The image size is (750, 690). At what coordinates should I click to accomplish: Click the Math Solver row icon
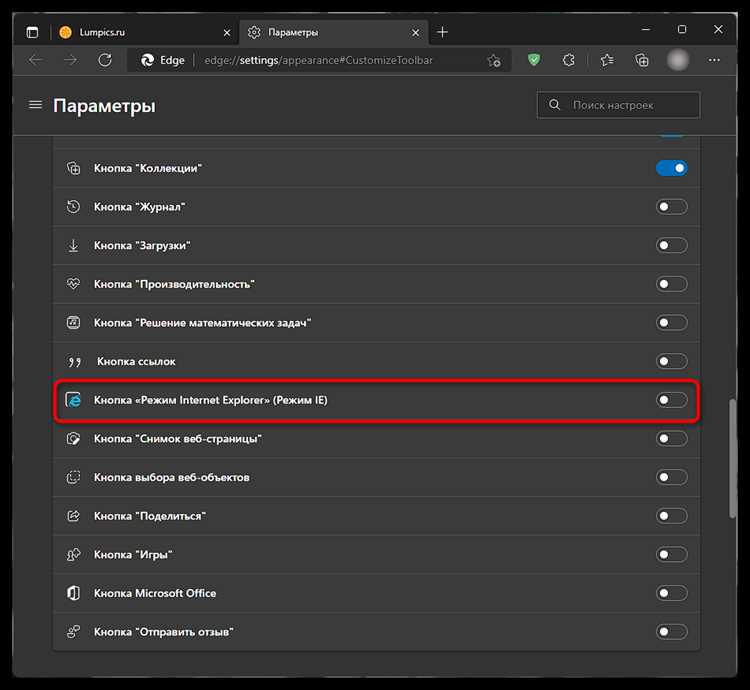click(73, 323)
